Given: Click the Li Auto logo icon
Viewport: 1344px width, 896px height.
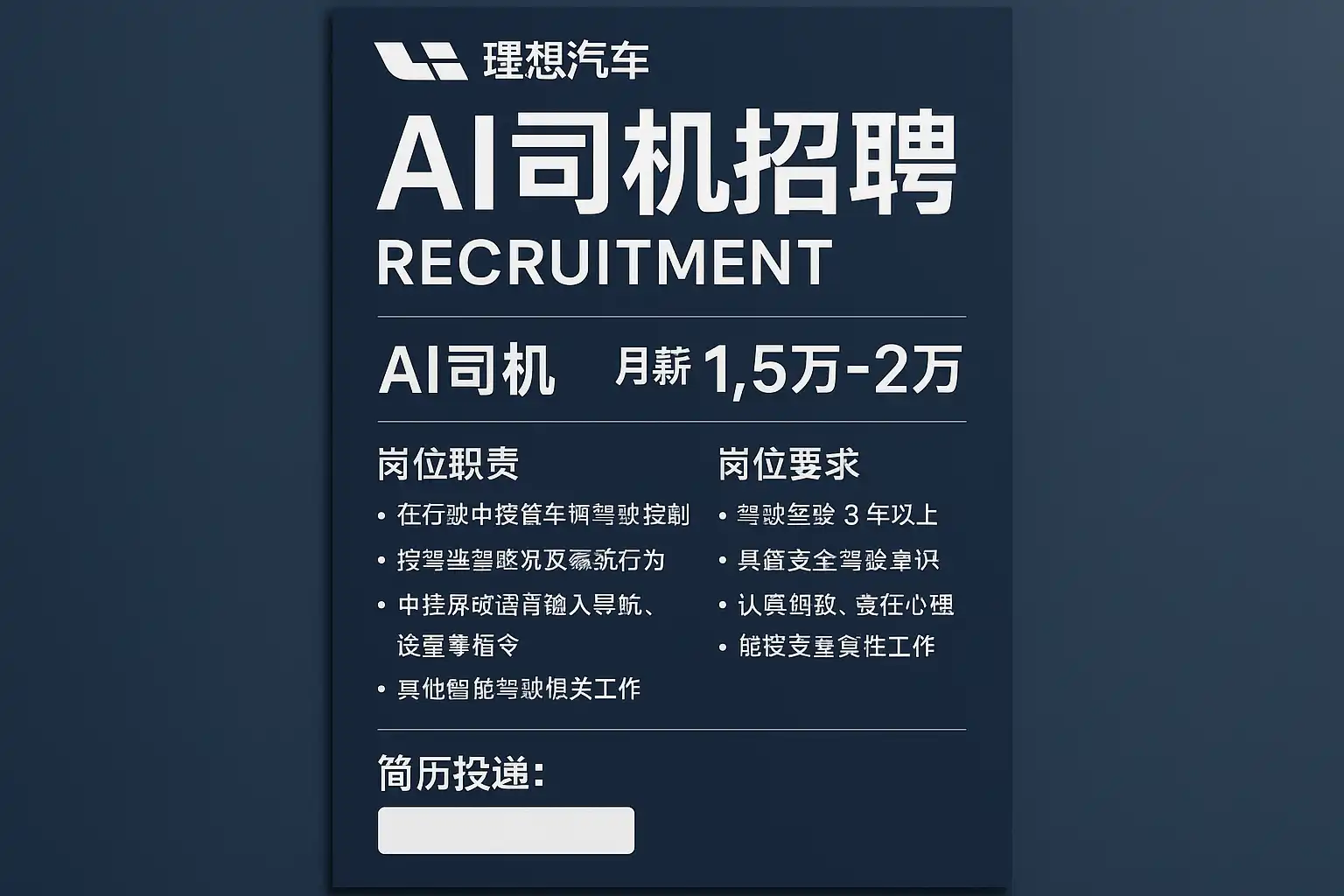Looking at the screenshot, I should [419, 61].
